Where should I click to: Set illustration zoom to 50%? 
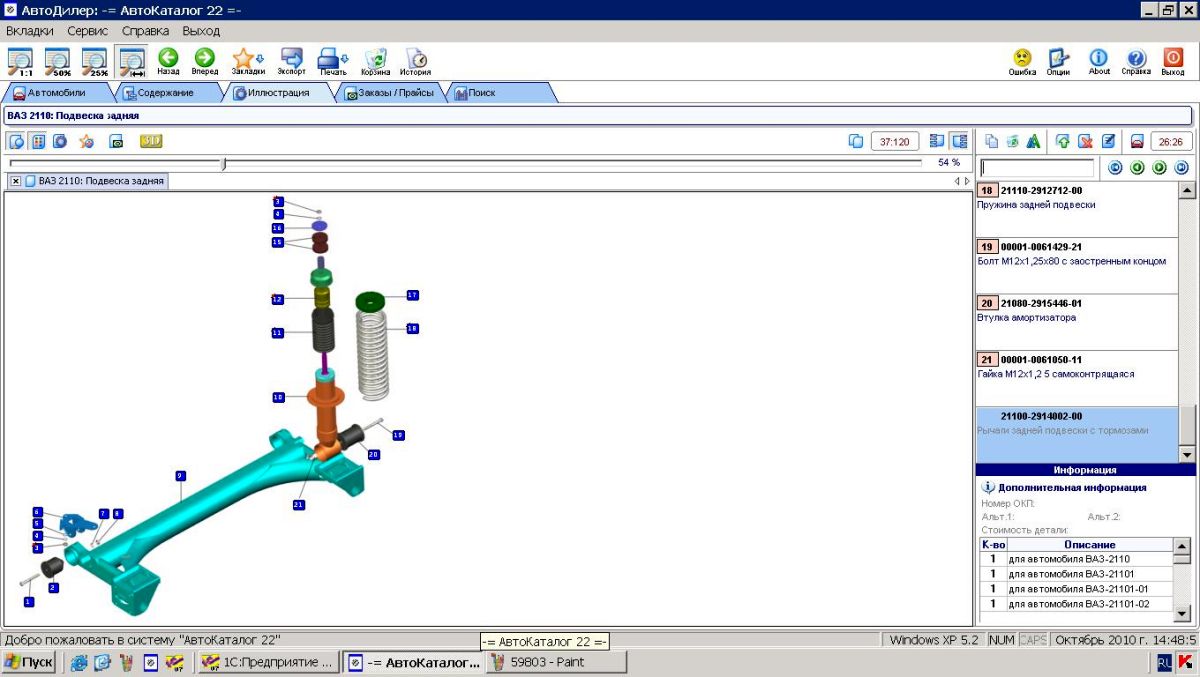click(x=57, y=61)
